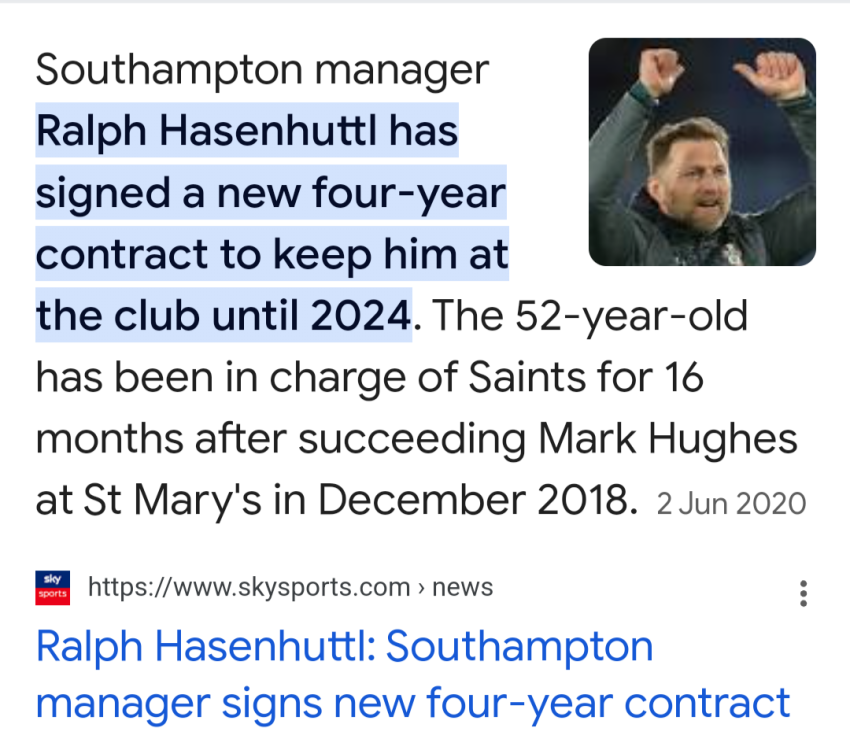This screenshot has width=850, height=750.
Task: Click the Sky Sports favicon logo
Action: point(52,587)
